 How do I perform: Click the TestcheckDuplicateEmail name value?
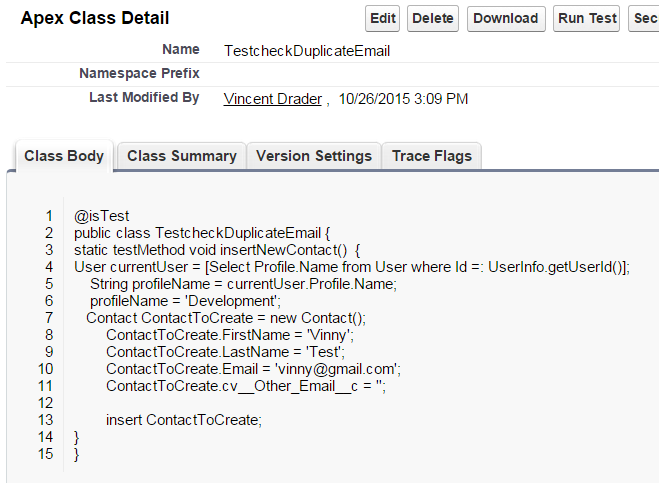click(x=307, y=51)
